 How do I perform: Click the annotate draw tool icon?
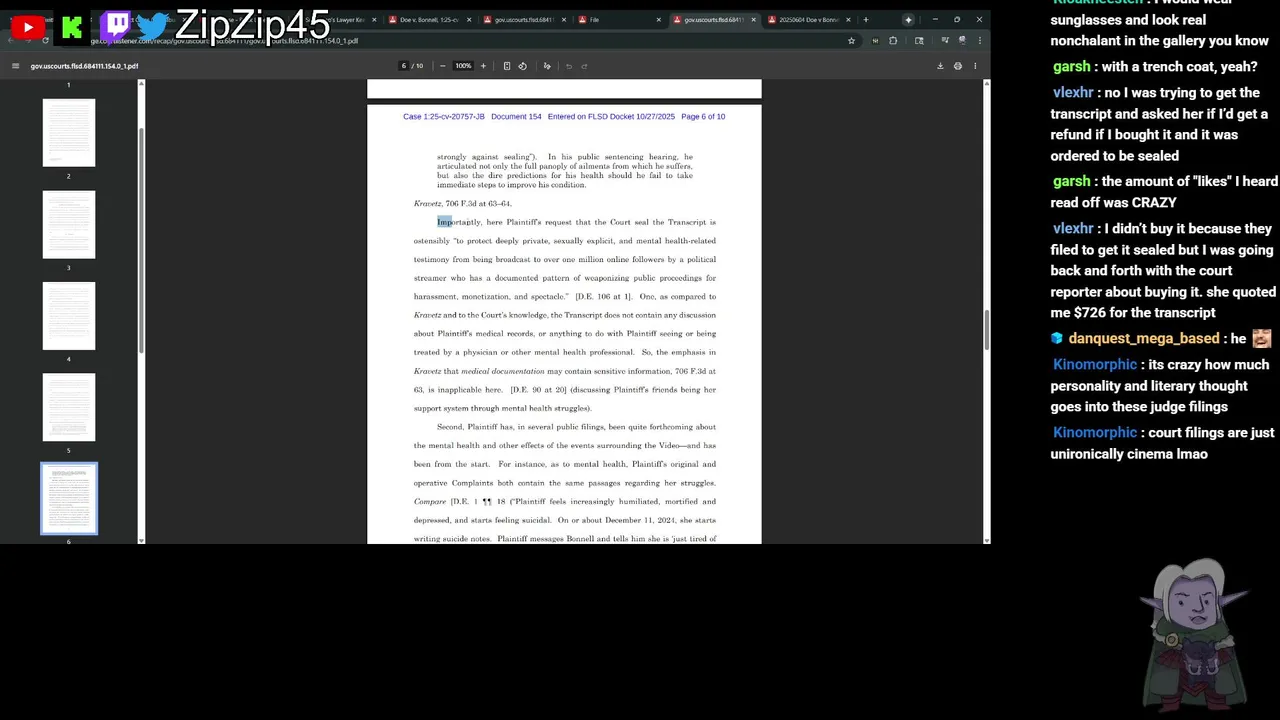click(547, 66)
